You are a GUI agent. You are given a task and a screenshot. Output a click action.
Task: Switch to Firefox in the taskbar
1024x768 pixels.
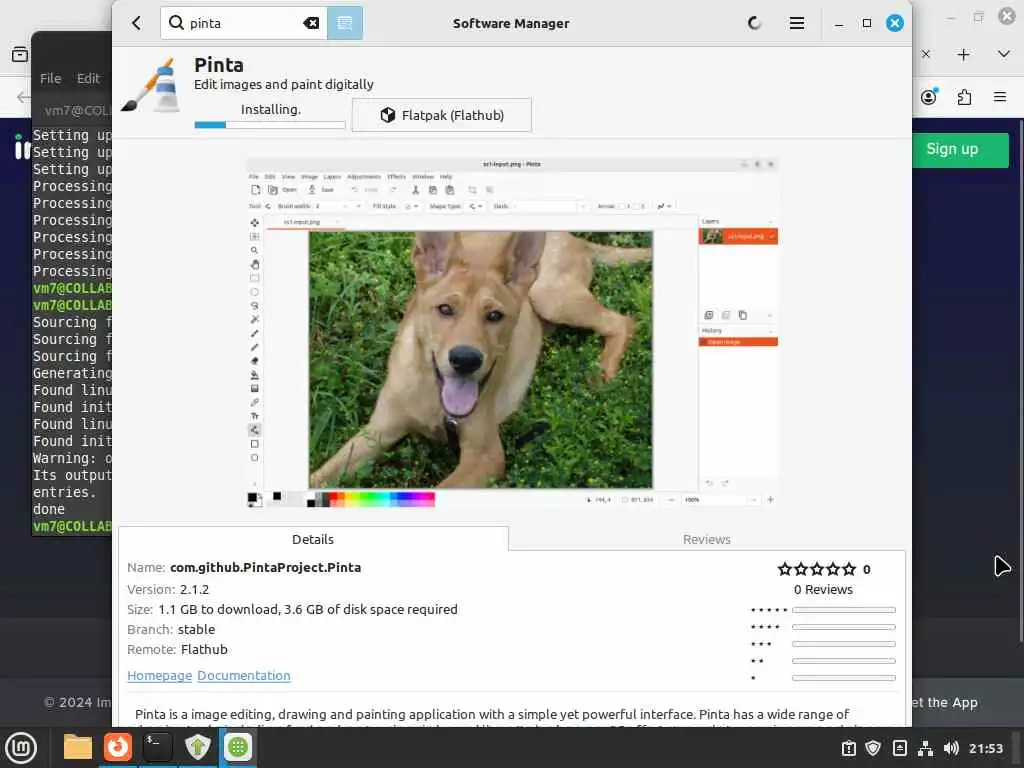[118, 747]
